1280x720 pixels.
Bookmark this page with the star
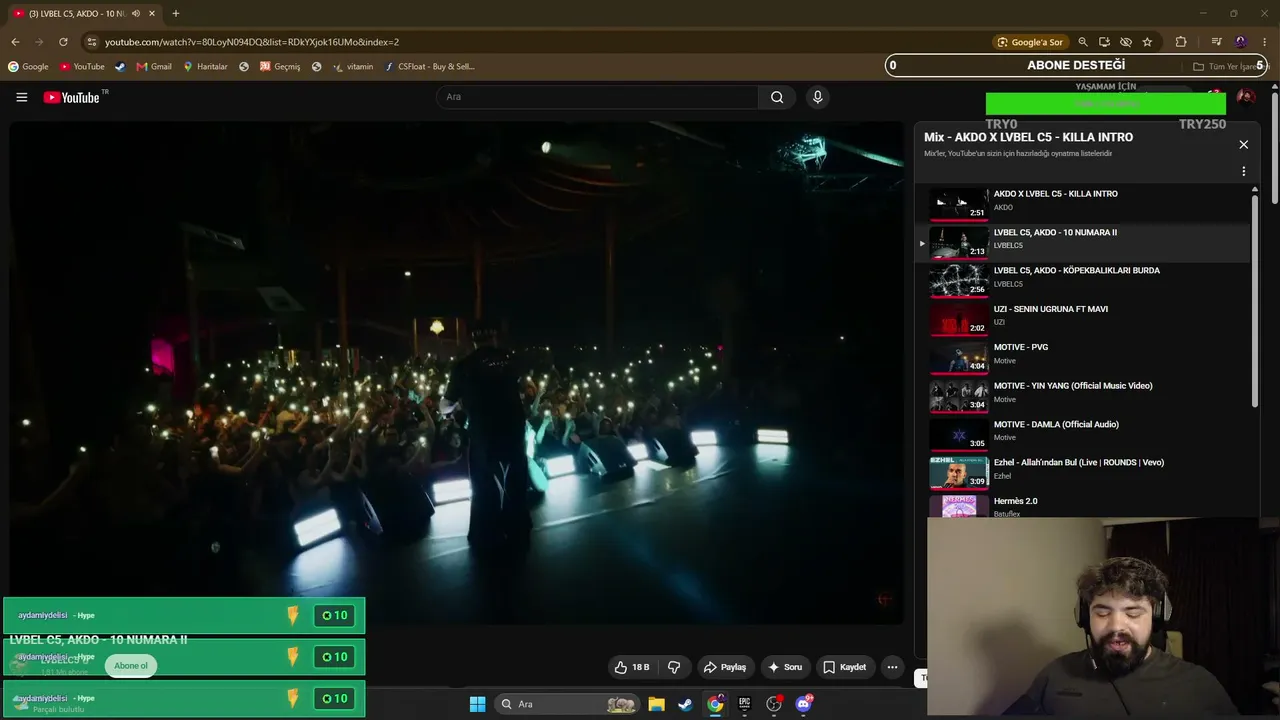pos(1147,42)
